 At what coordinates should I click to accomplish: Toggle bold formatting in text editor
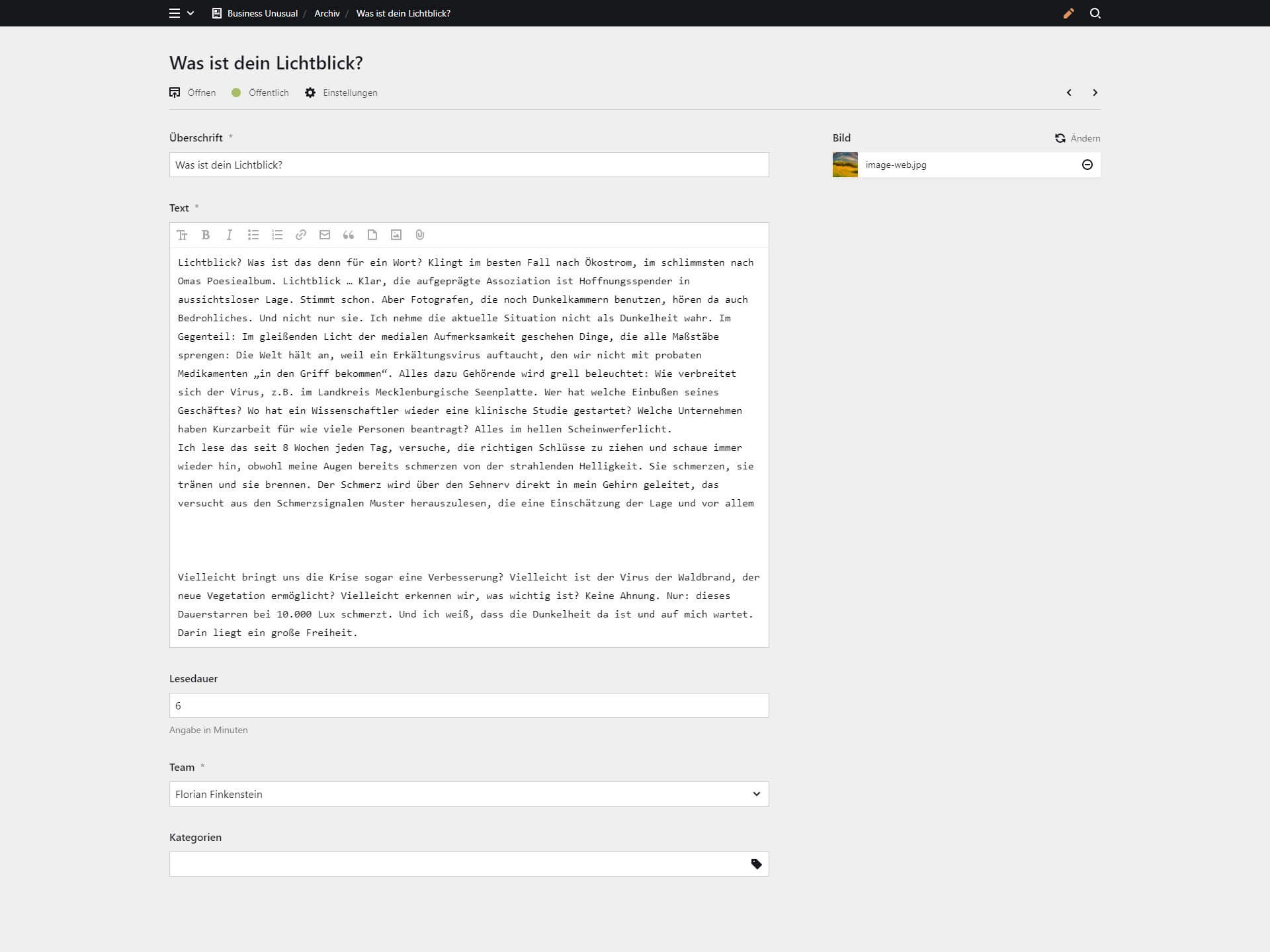click(x=206, y=235)
